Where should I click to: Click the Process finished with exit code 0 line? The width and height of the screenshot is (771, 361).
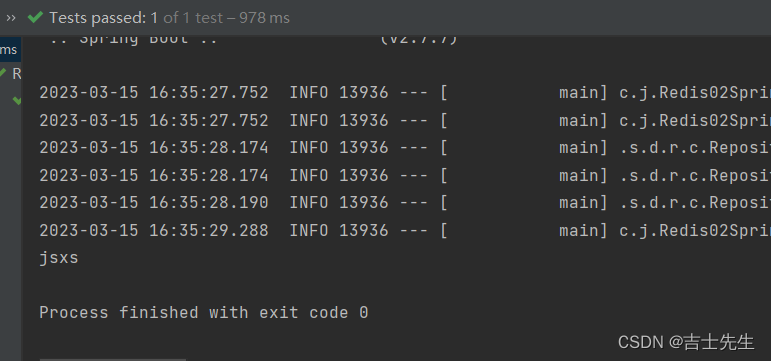coord(204,312)
